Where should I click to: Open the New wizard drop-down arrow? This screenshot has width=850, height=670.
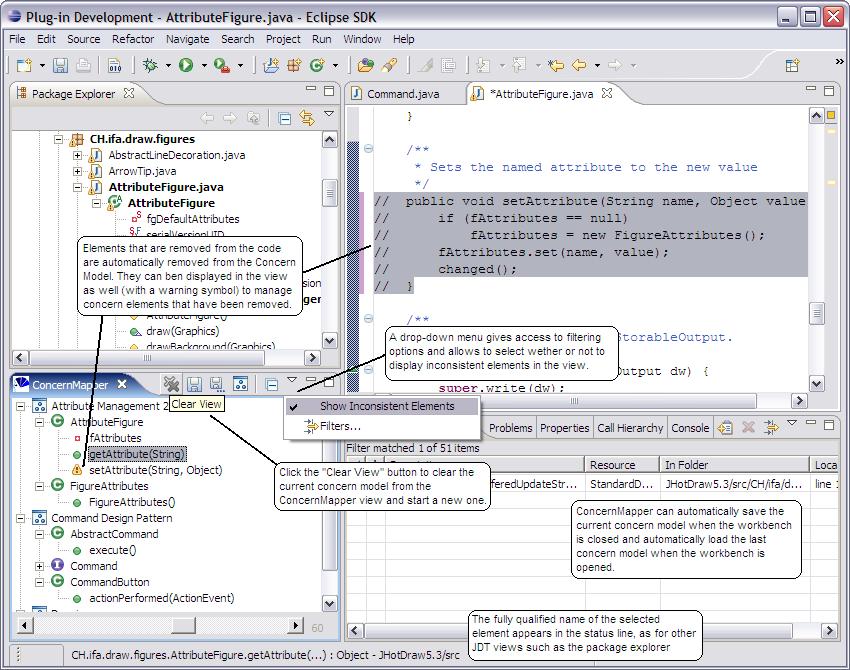42,66
